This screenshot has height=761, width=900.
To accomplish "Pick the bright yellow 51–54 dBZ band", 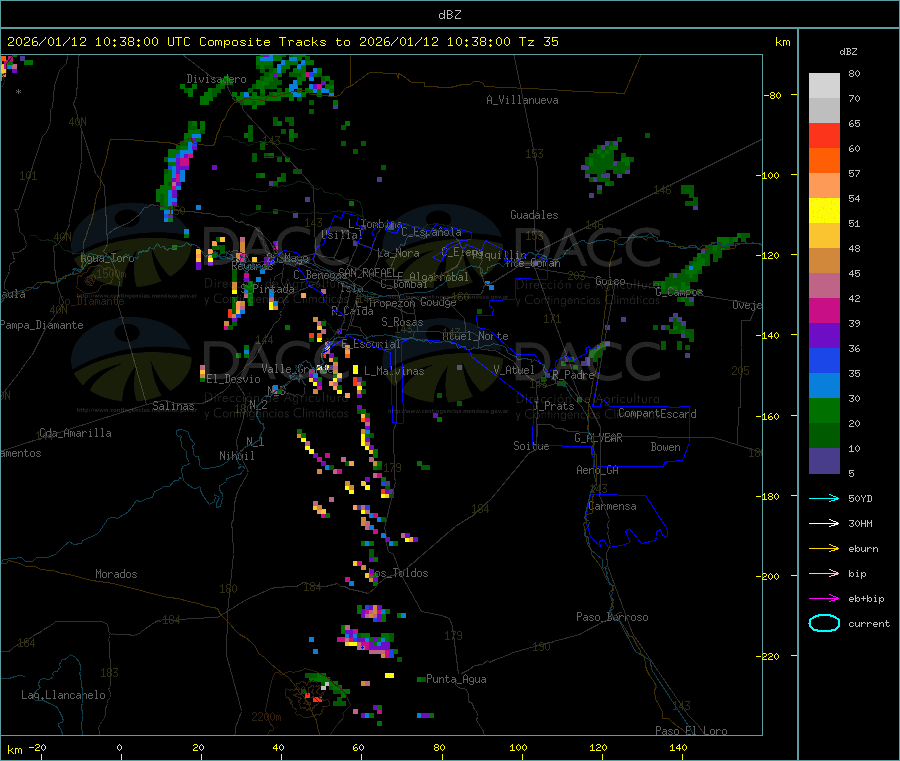I will click(x=824, y=211).
